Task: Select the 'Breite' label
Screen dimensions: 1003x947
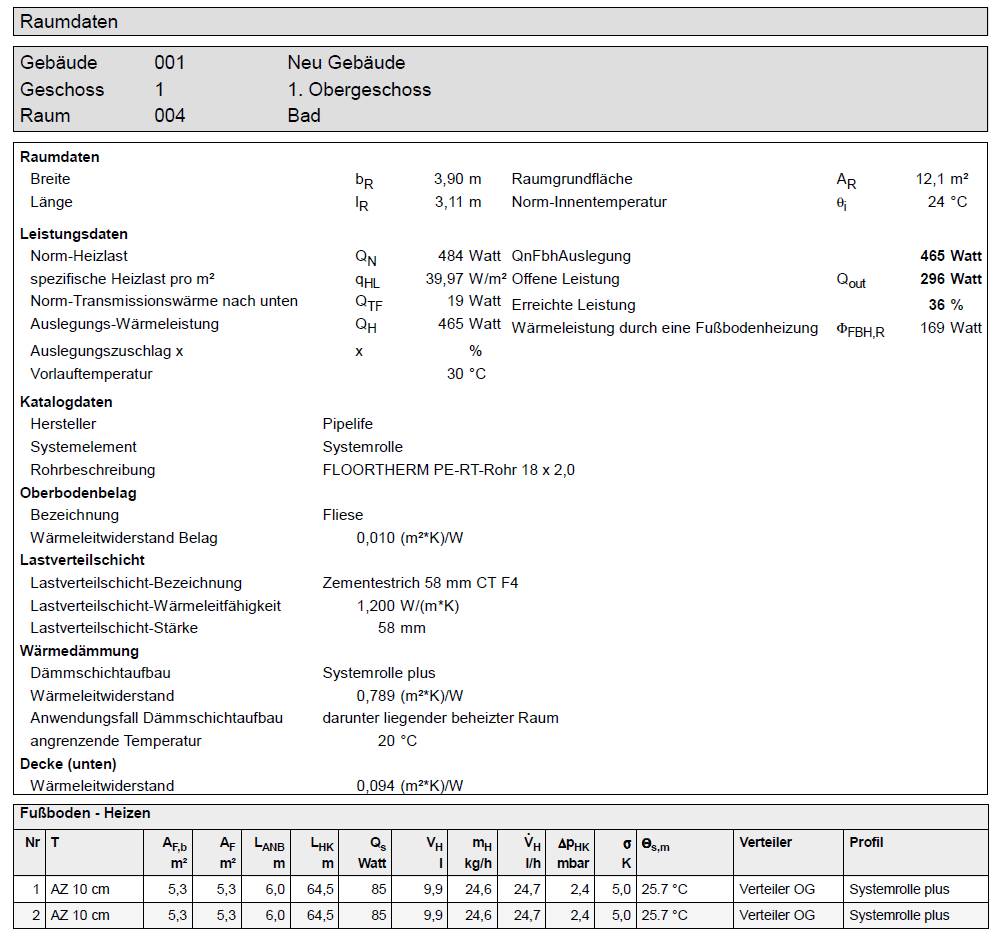Action: pyautogui.click(x=50, y=179)
